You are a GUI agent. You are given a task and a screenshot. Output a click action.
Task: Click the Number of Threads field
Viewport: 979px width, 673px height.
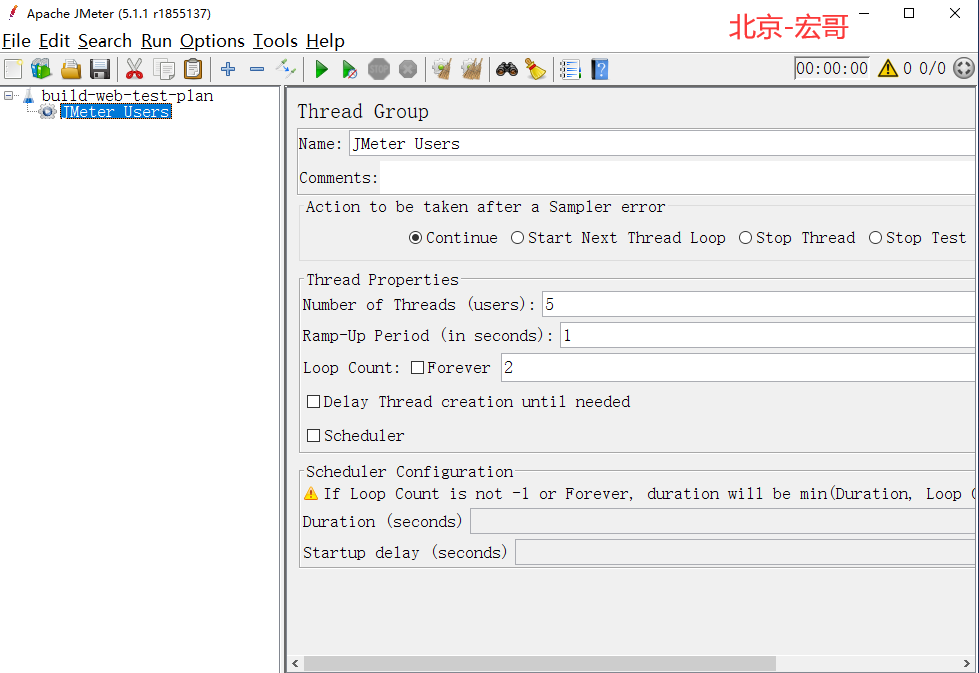(x=759, y=305)
